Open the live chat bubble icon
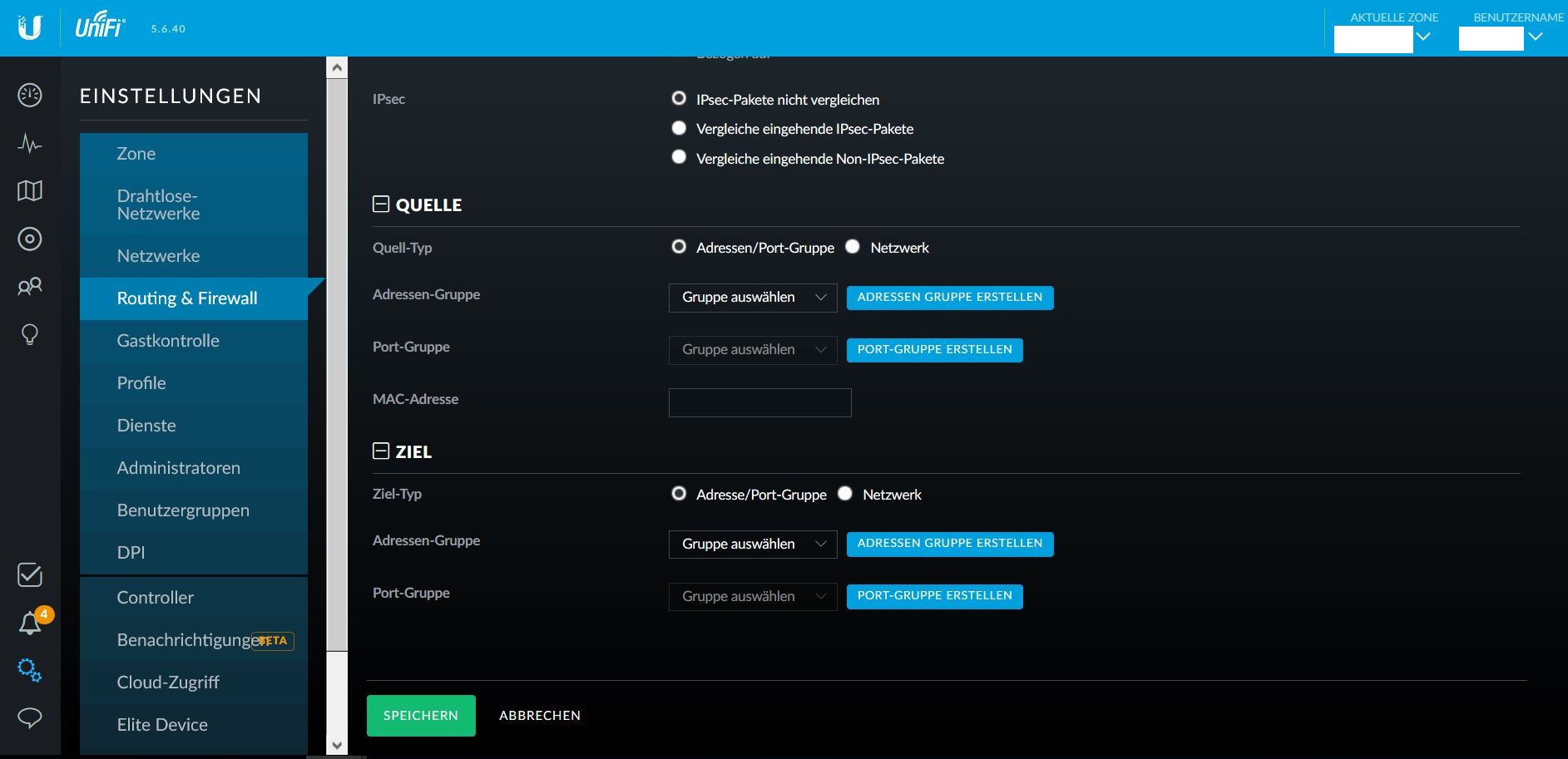The width and height of the screenshot is (1568, 759). point(30,717)
